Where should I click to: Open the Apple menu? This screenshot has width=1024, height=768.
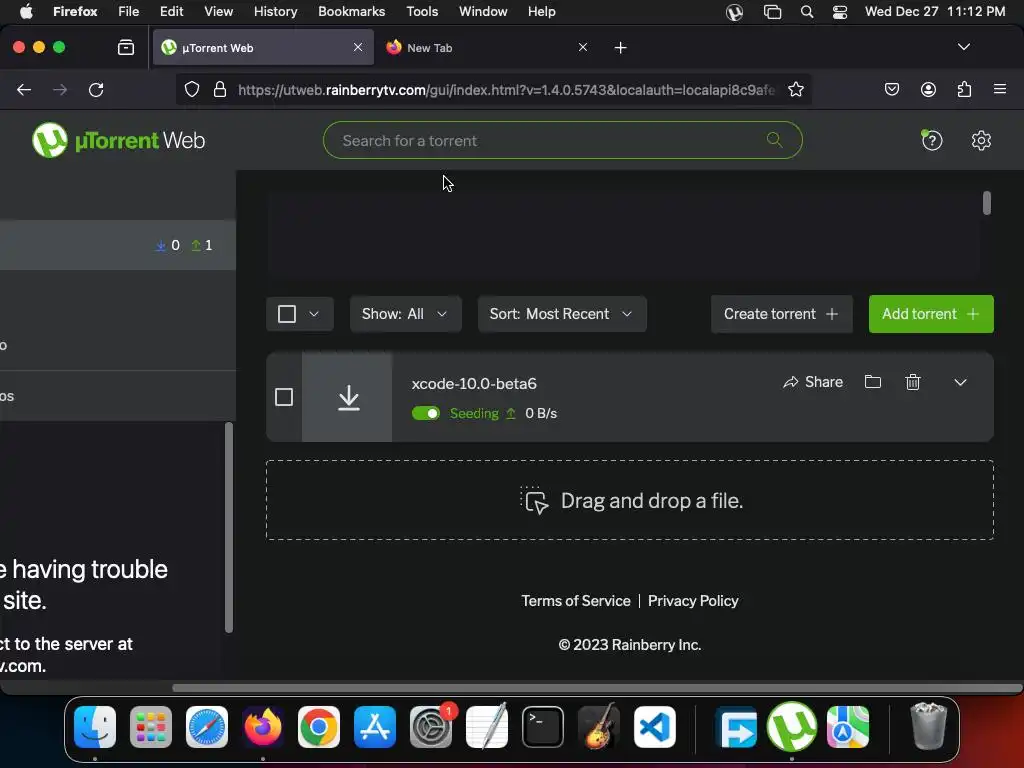coord(26,12)
